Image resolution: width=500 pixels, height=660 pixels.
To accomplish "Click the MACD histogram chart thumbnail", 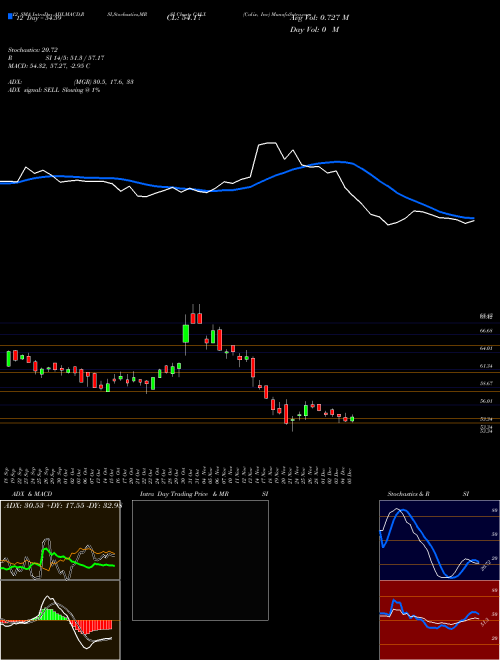I will click(60, 620).
